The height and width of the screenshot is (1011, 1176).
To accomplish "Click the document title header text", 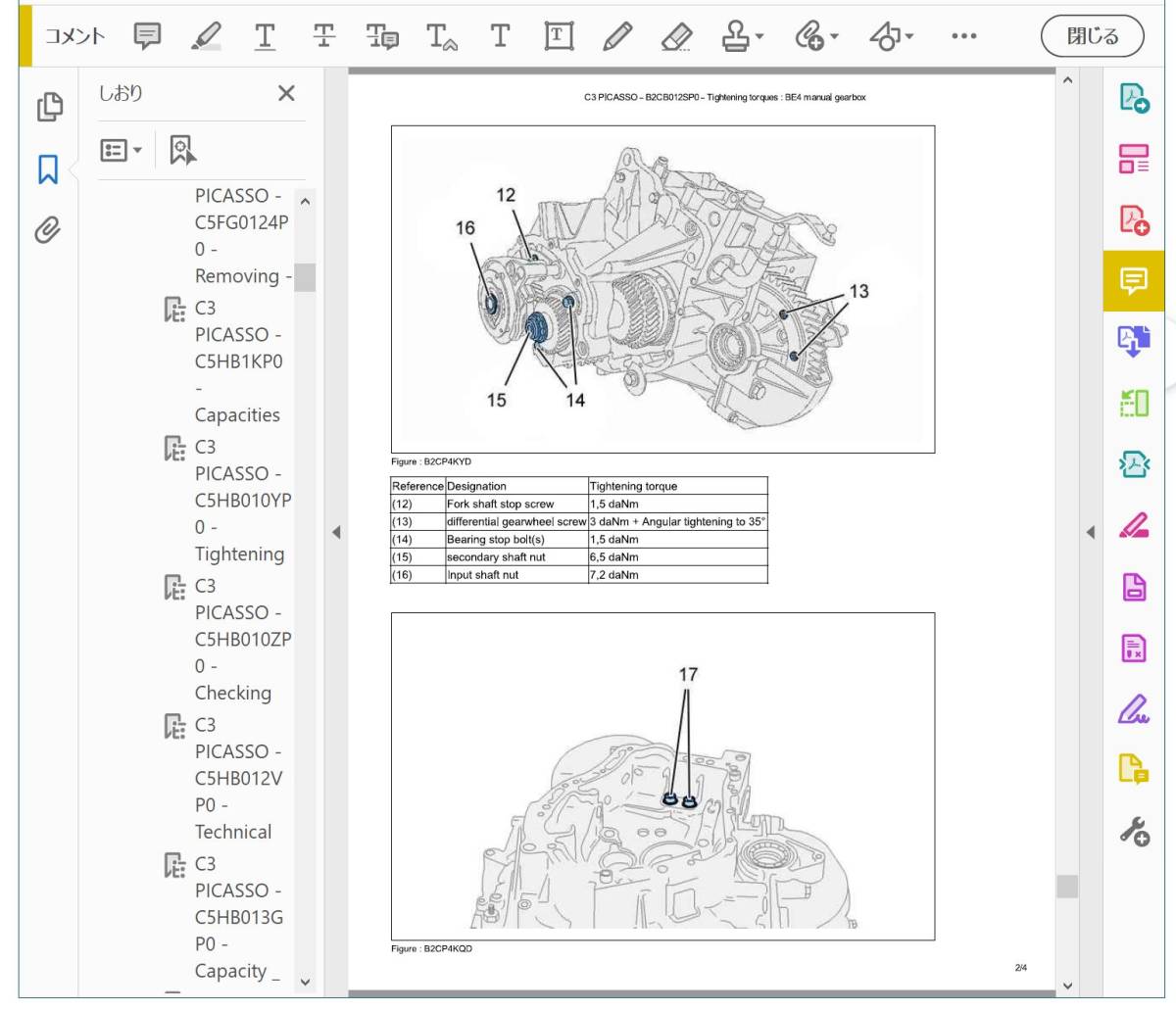I will pos(725,97).
